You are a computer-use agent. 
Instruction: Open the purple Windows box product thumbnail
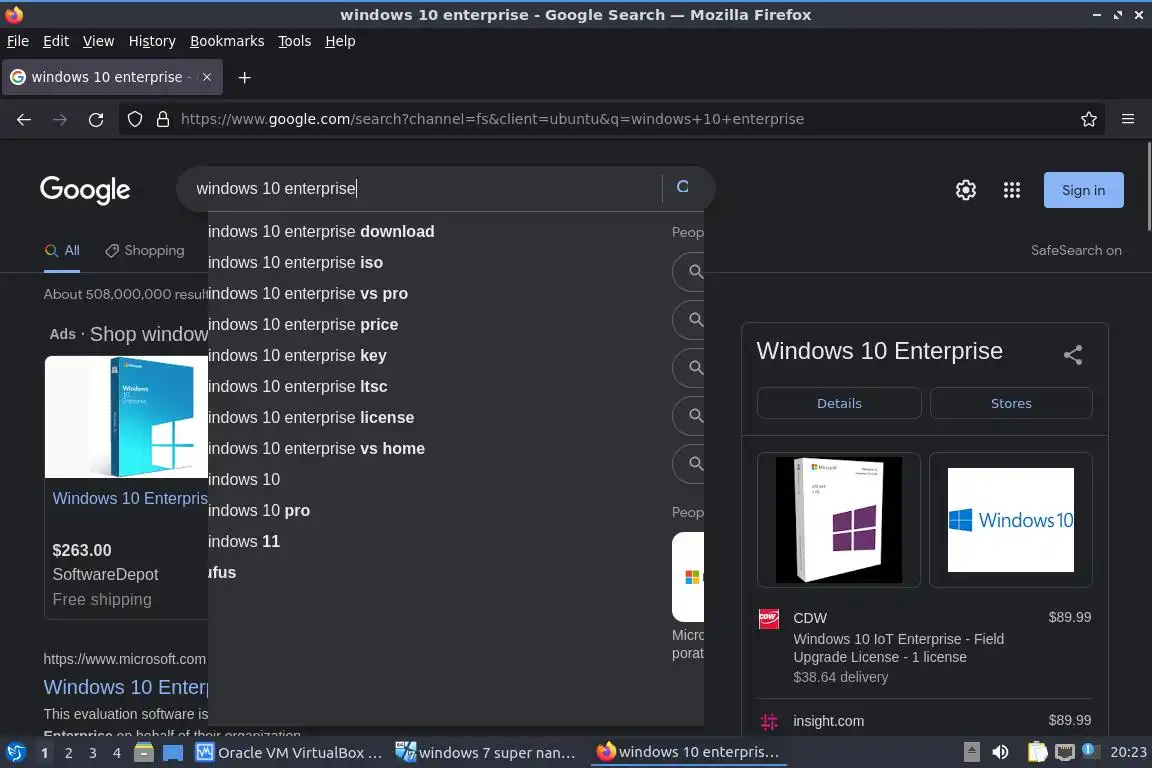[x=838, y=520]
